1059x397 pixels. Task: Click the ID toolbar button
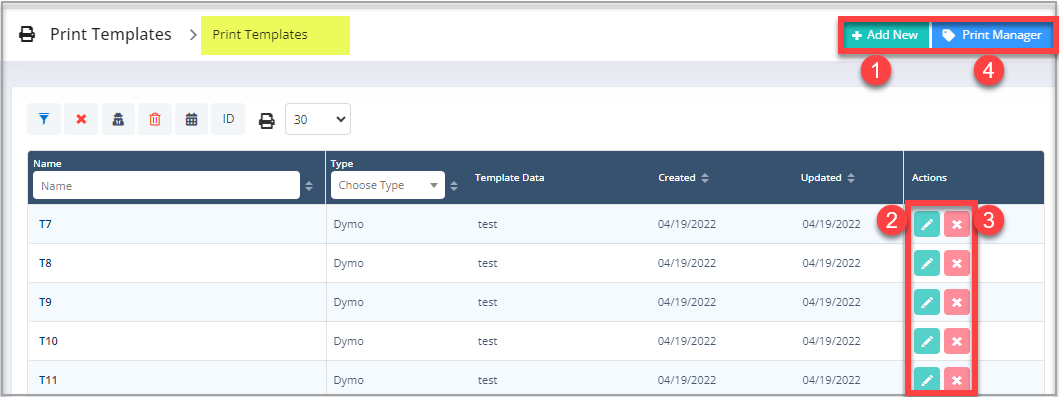click(228, 119)
